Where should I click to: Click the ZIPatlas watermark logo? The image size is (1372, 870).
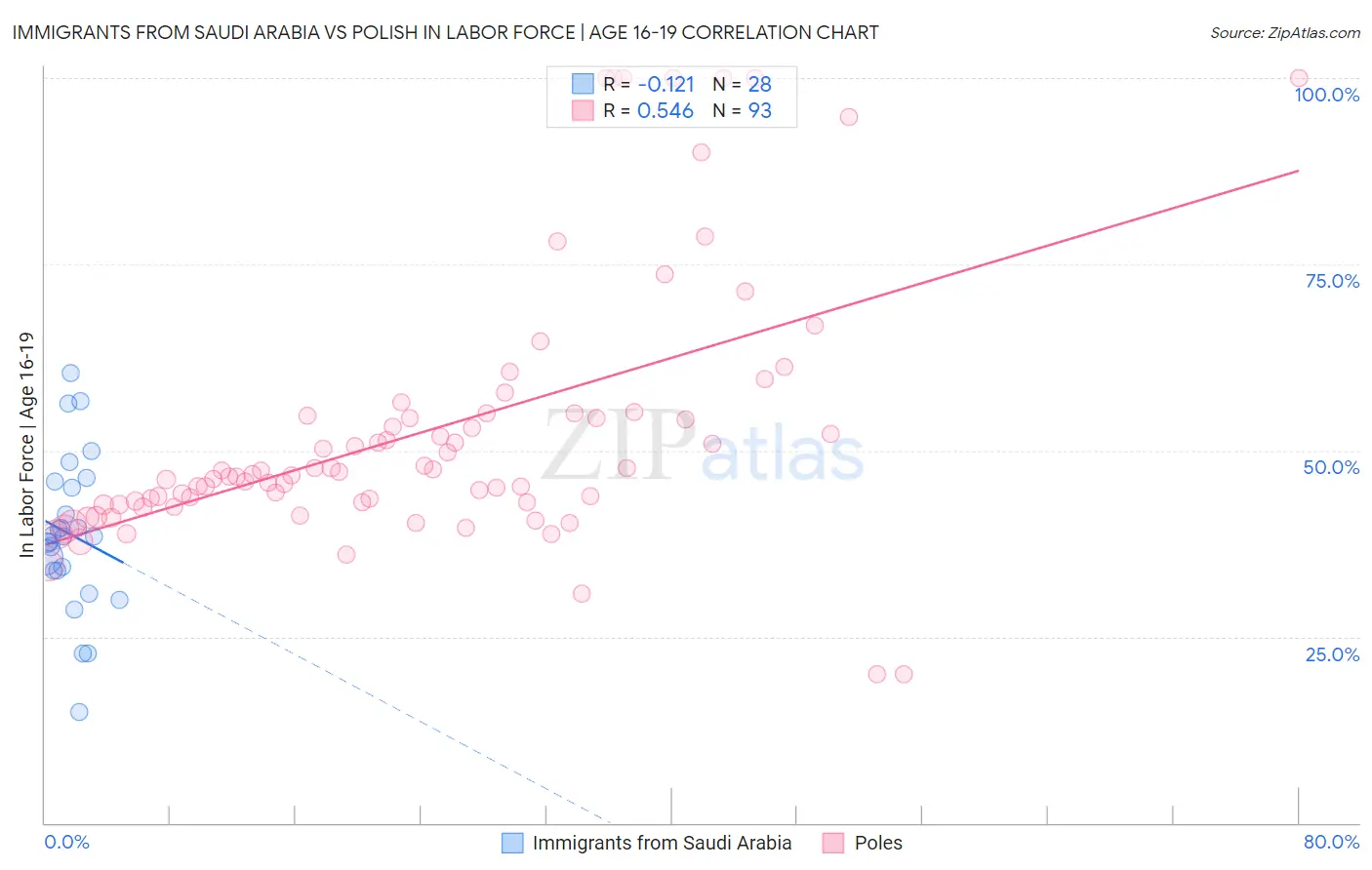click(703, 447)
